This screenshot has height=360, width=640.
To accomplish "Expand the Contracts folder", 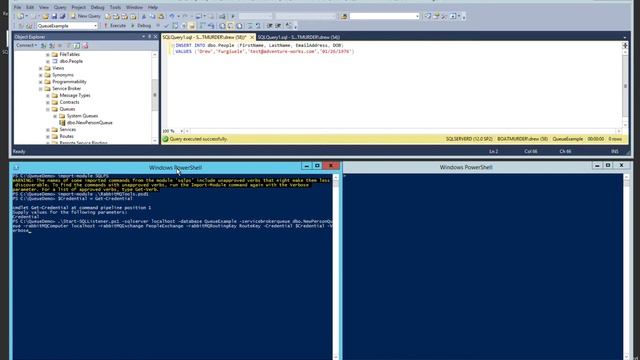I will point(48,102).
